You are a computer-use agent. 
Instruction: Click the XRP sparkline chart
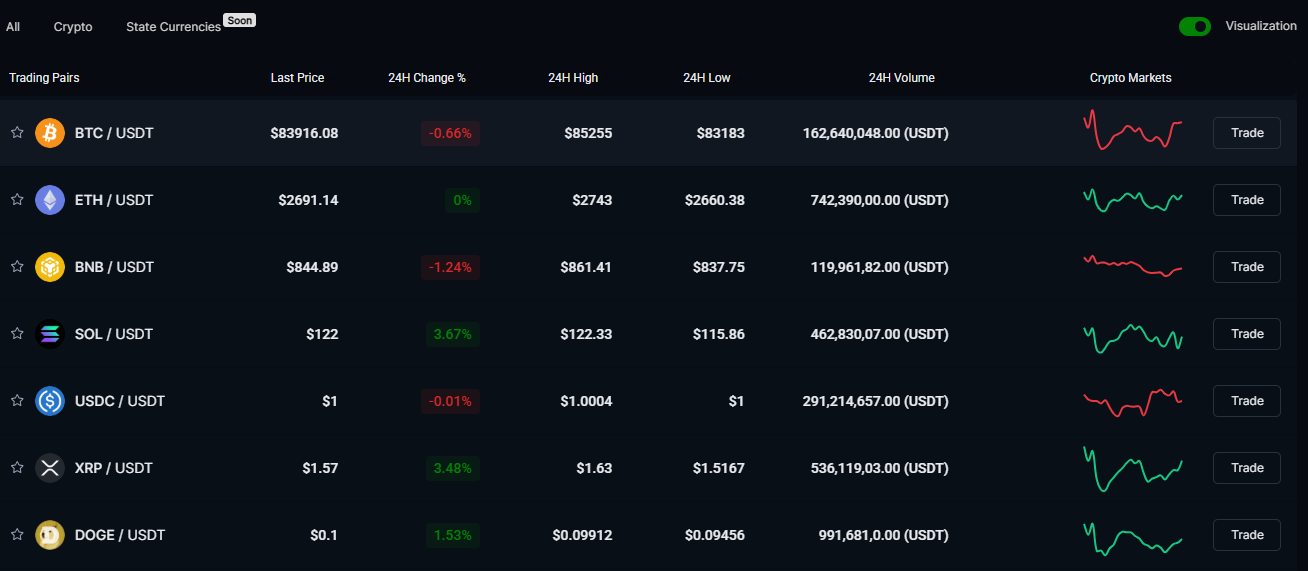(x=1133, y=469)
